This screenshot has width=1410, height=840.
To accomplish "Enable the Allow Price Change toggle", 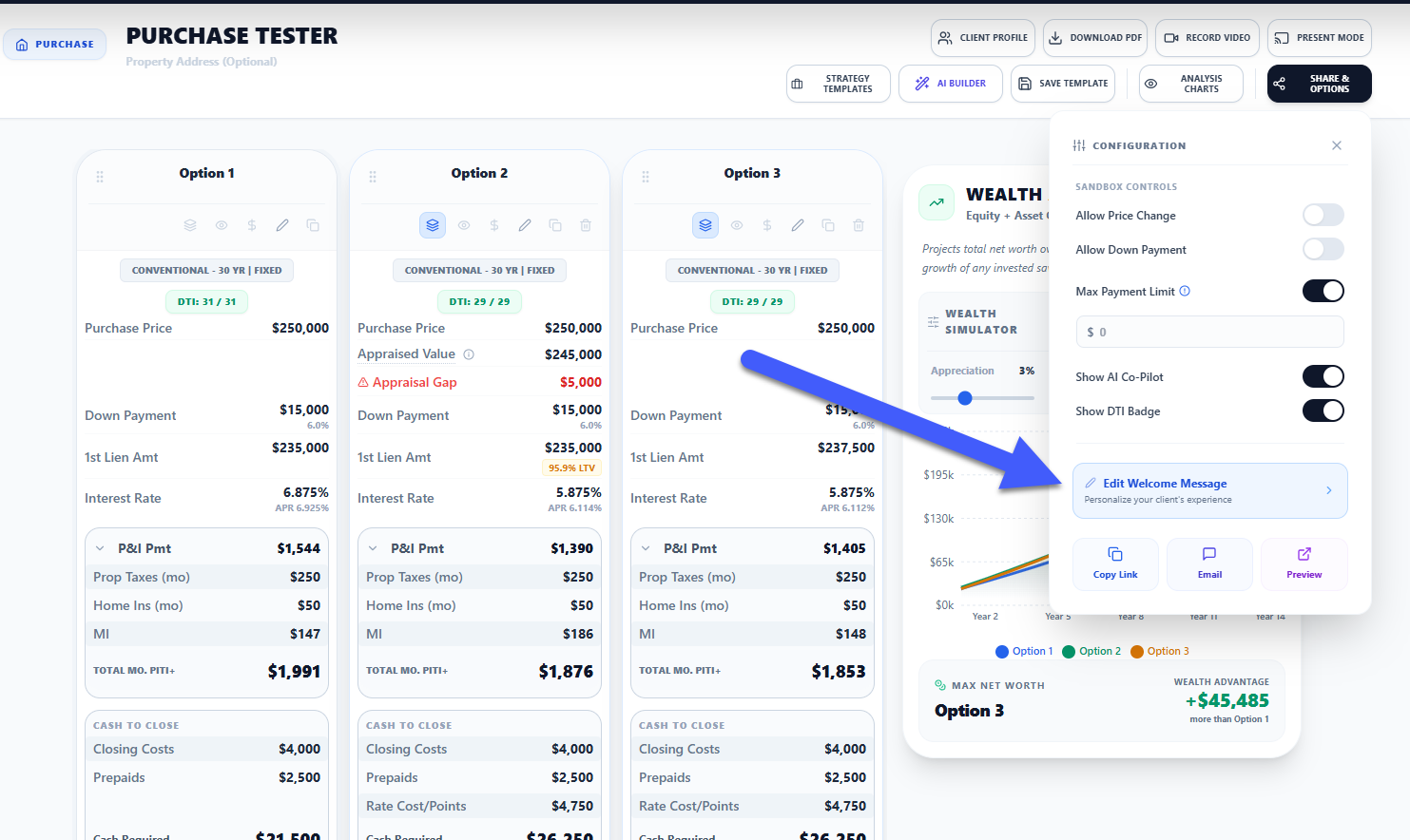I will [x=1323, y=215].
